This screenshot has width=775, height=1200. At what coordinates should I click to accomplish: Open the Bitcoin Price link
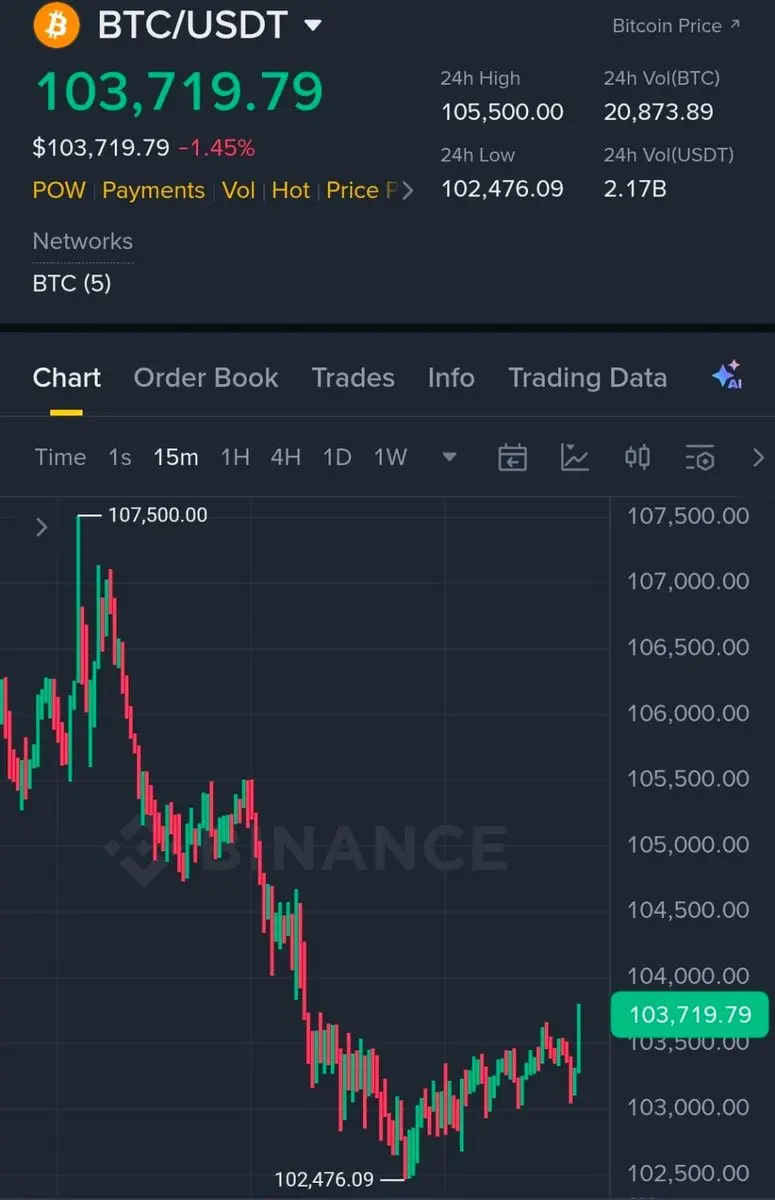[x=676, y=26]
